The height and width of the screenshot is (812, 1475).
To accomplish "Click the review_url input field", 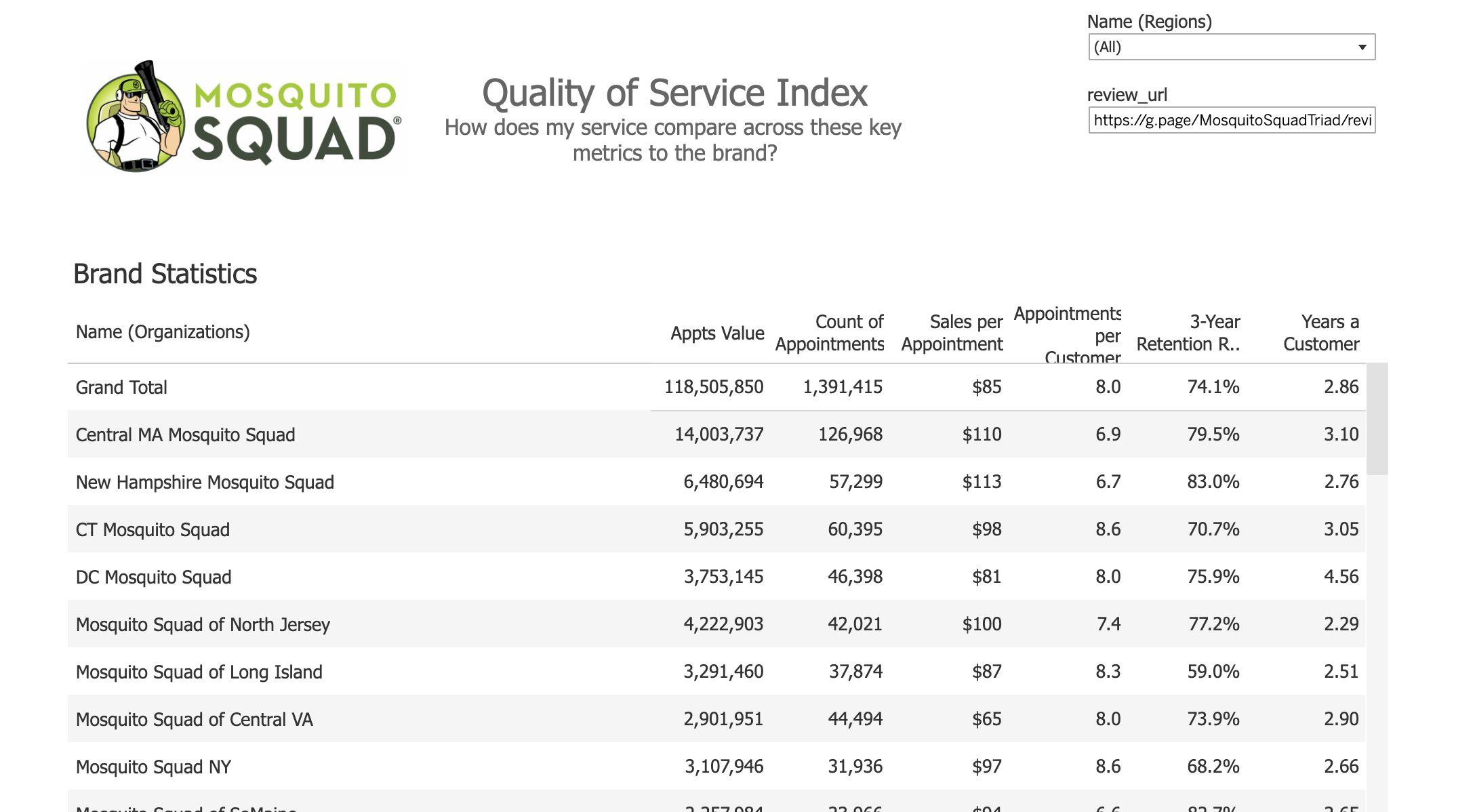I will pos(1231,121).
